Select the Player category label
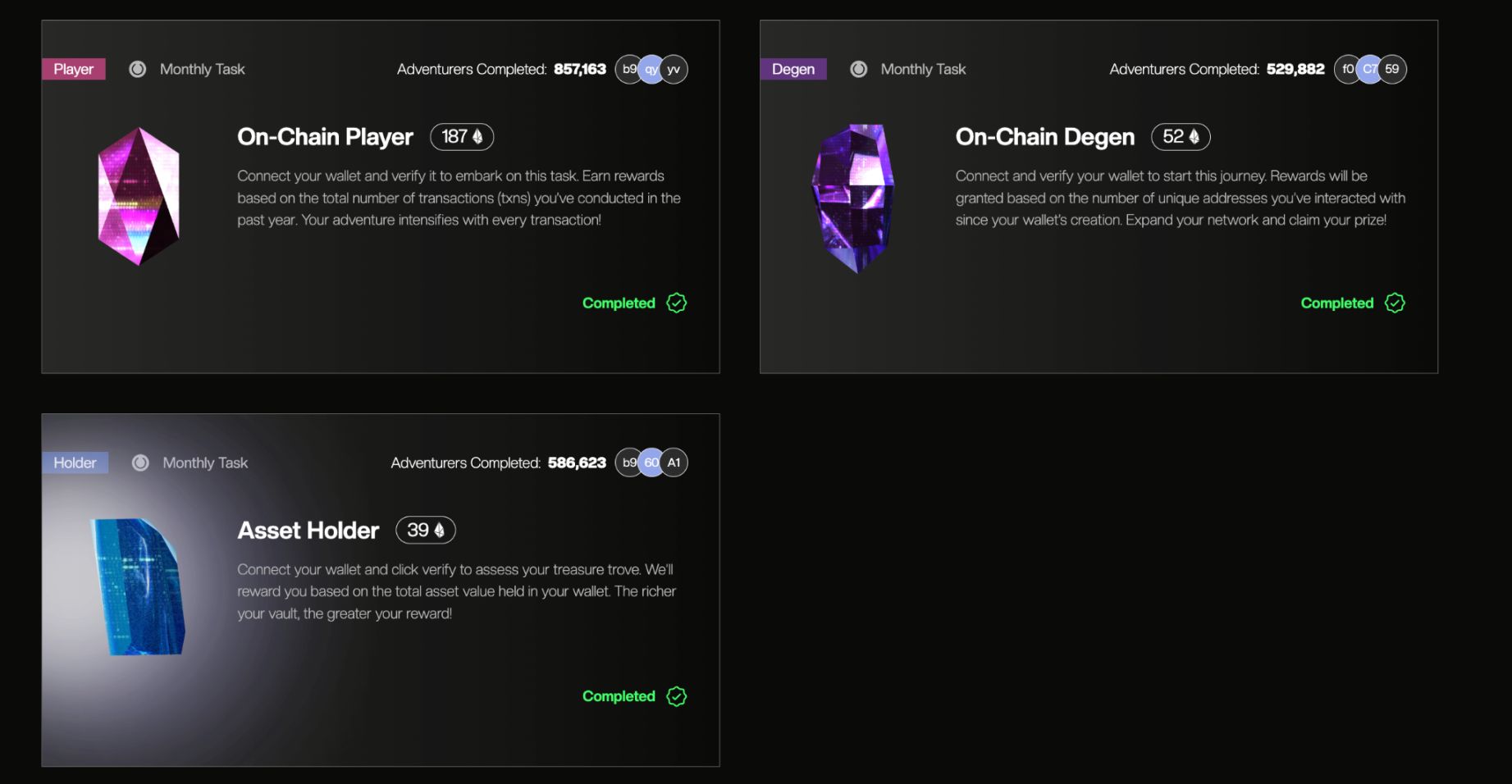 pyautogui.click(x=73, y=69)
